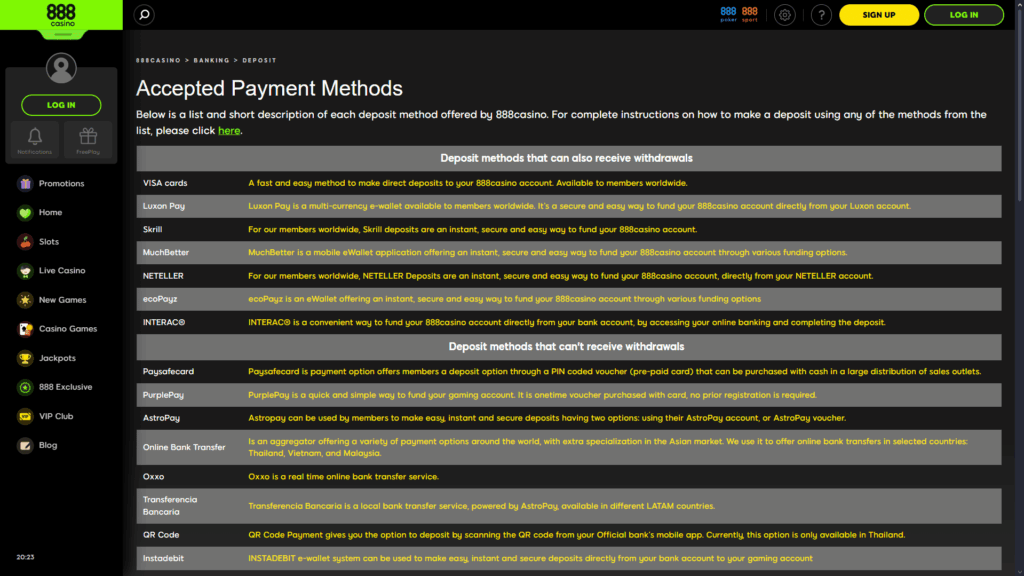Click the 'here' link in the description

click(229, 130)
